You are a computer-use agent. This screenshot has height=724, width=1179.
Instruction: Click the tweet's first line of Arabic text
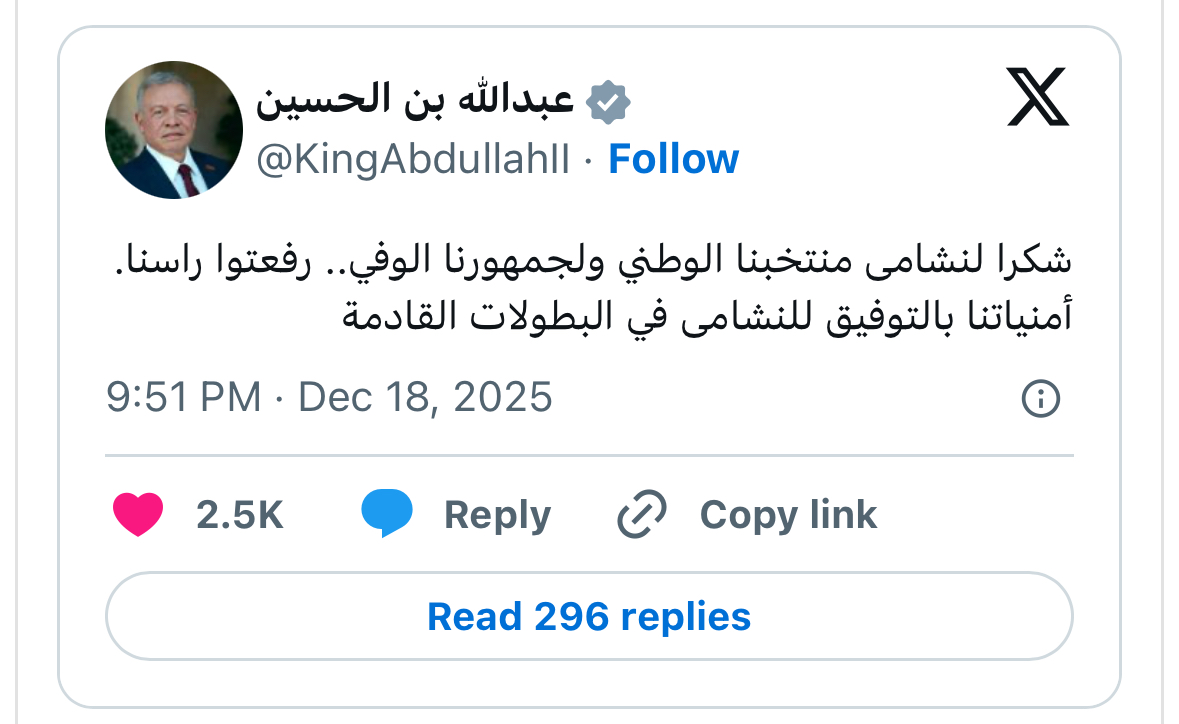(590, 265)
